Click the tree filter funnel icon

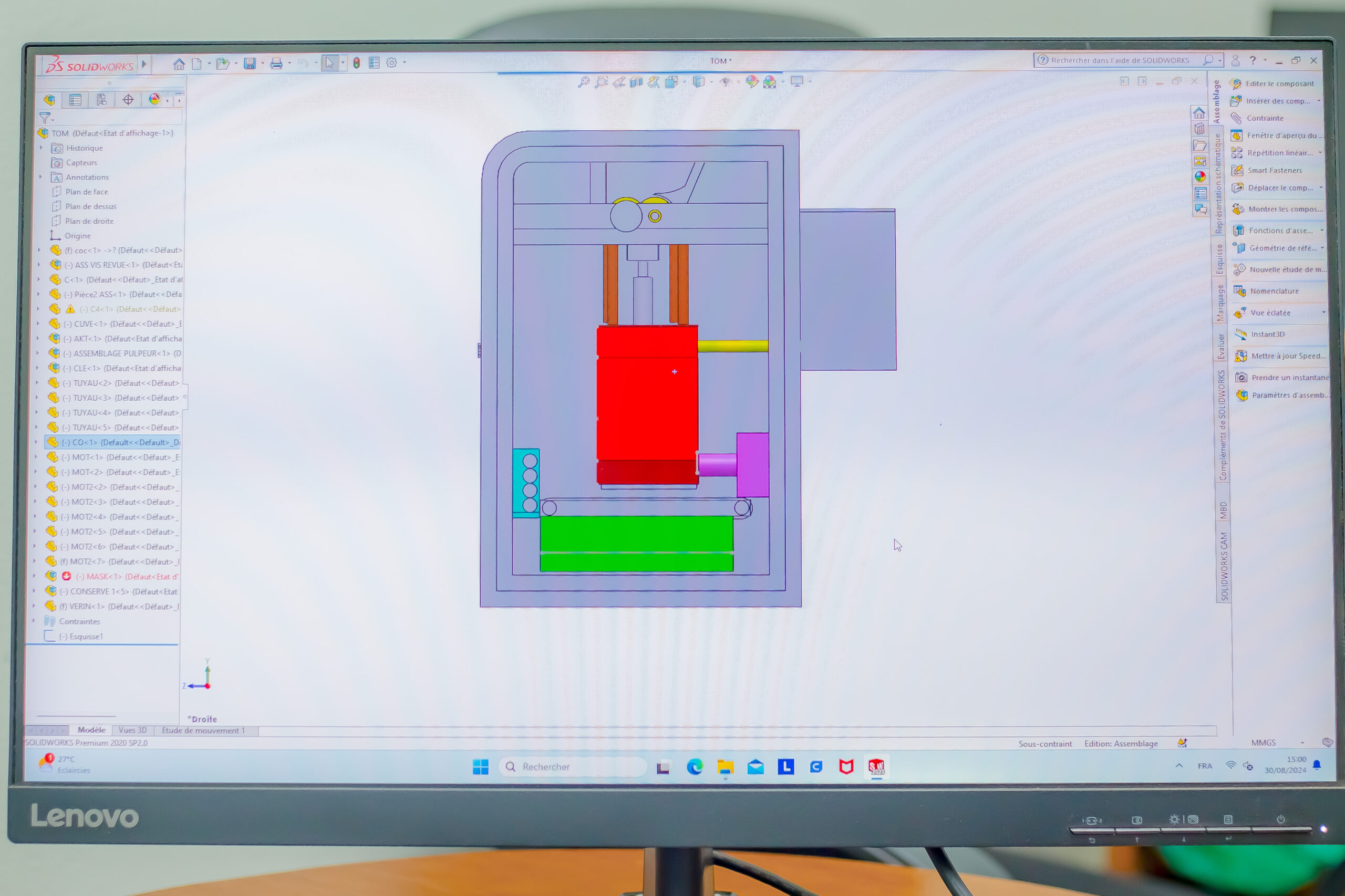click(x=45, y=118)
